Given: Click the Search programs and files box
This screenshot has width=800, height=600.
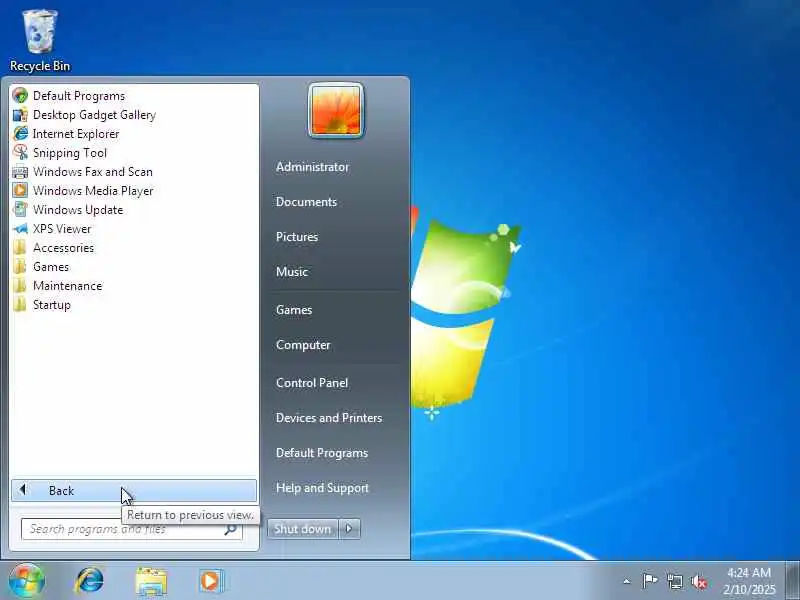Looking at the screenshot, I should [x=131, y=529].
